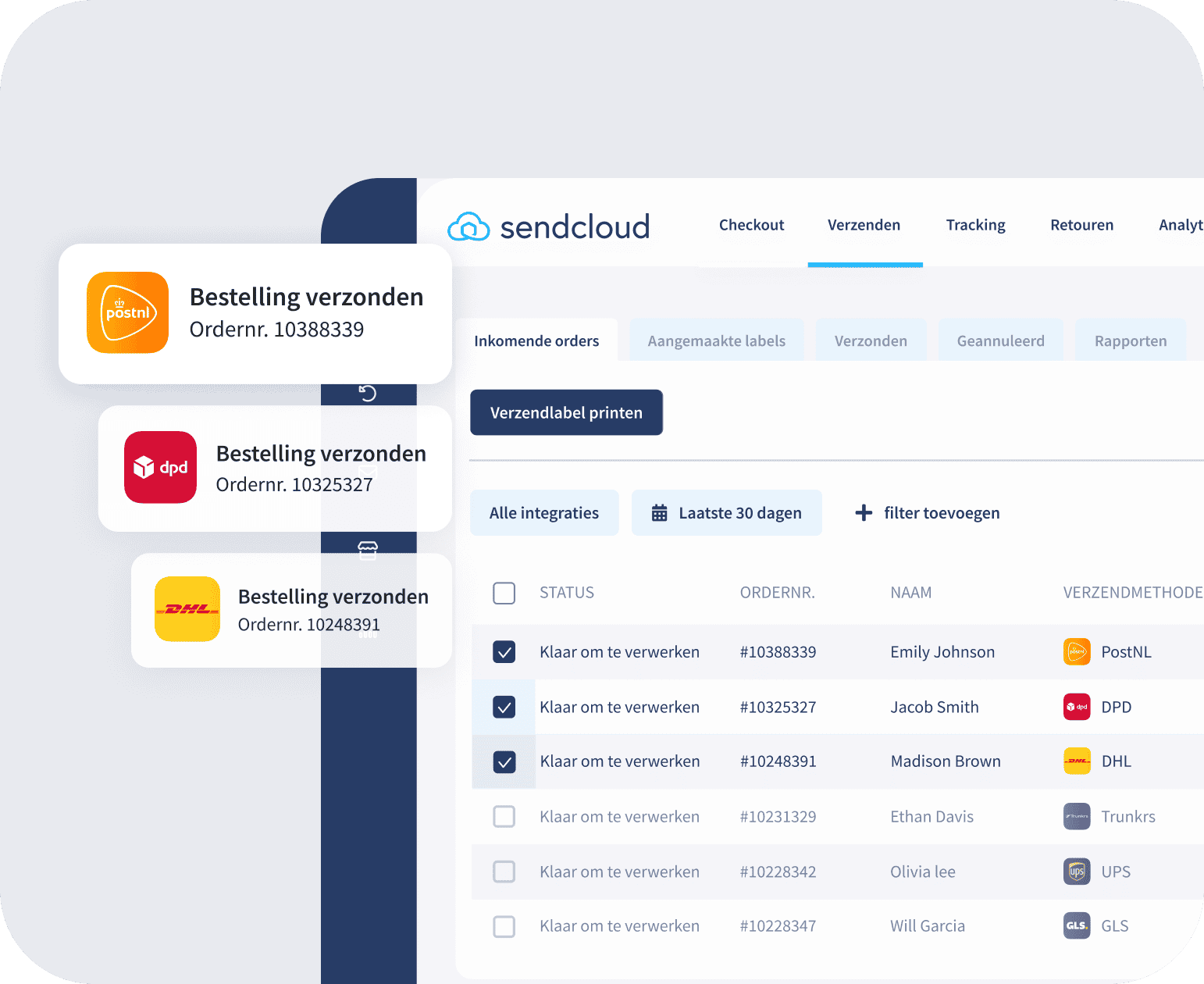
Task: Open the Retouren menu item
Action: pos(1082,225)
